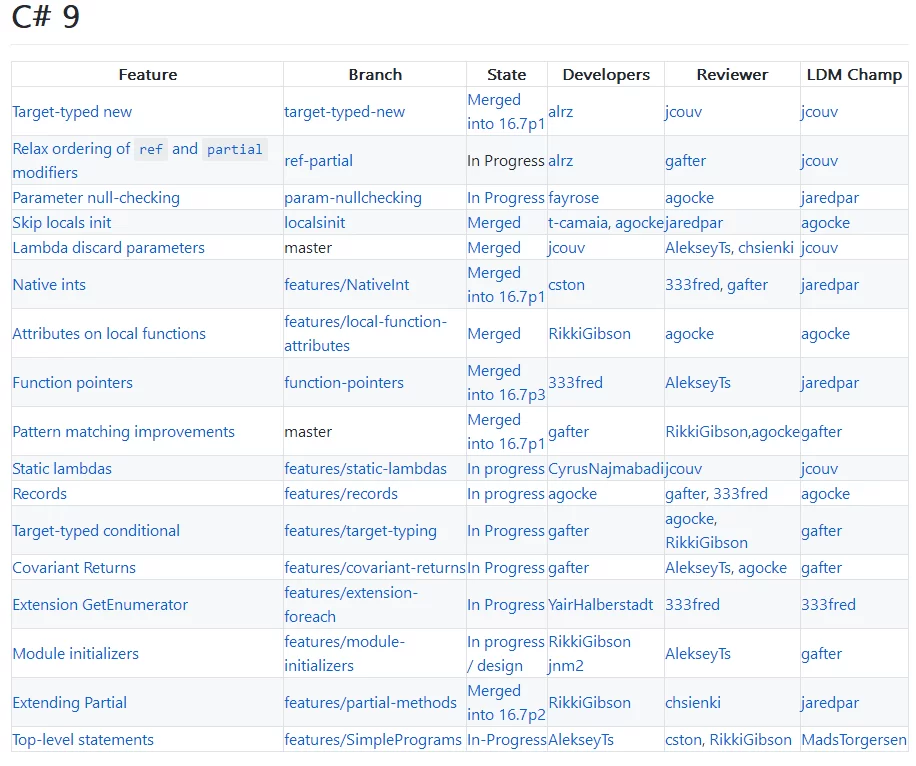Visit MadsTorgersen's profile link
Viewport: 916px width, 766px height.
(853, 740)
